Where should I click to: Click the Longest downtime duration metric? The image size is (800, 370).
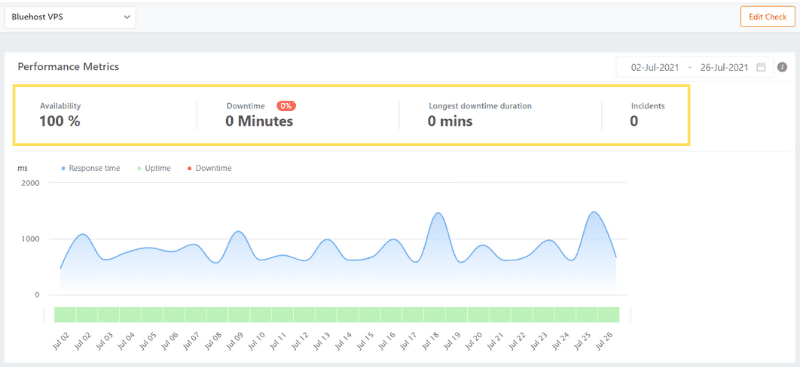click(480, 115)
